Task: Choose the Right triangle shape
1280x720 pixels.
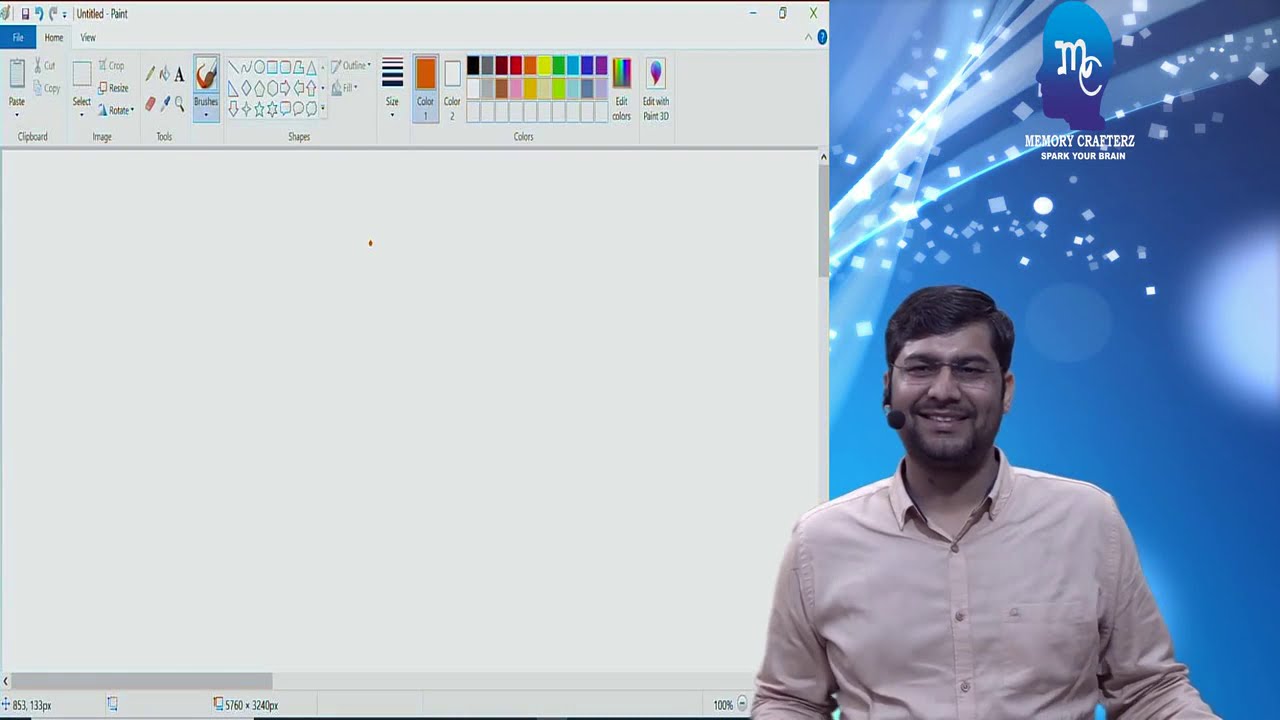Action: pyautogui.click(x=233, y=88)
